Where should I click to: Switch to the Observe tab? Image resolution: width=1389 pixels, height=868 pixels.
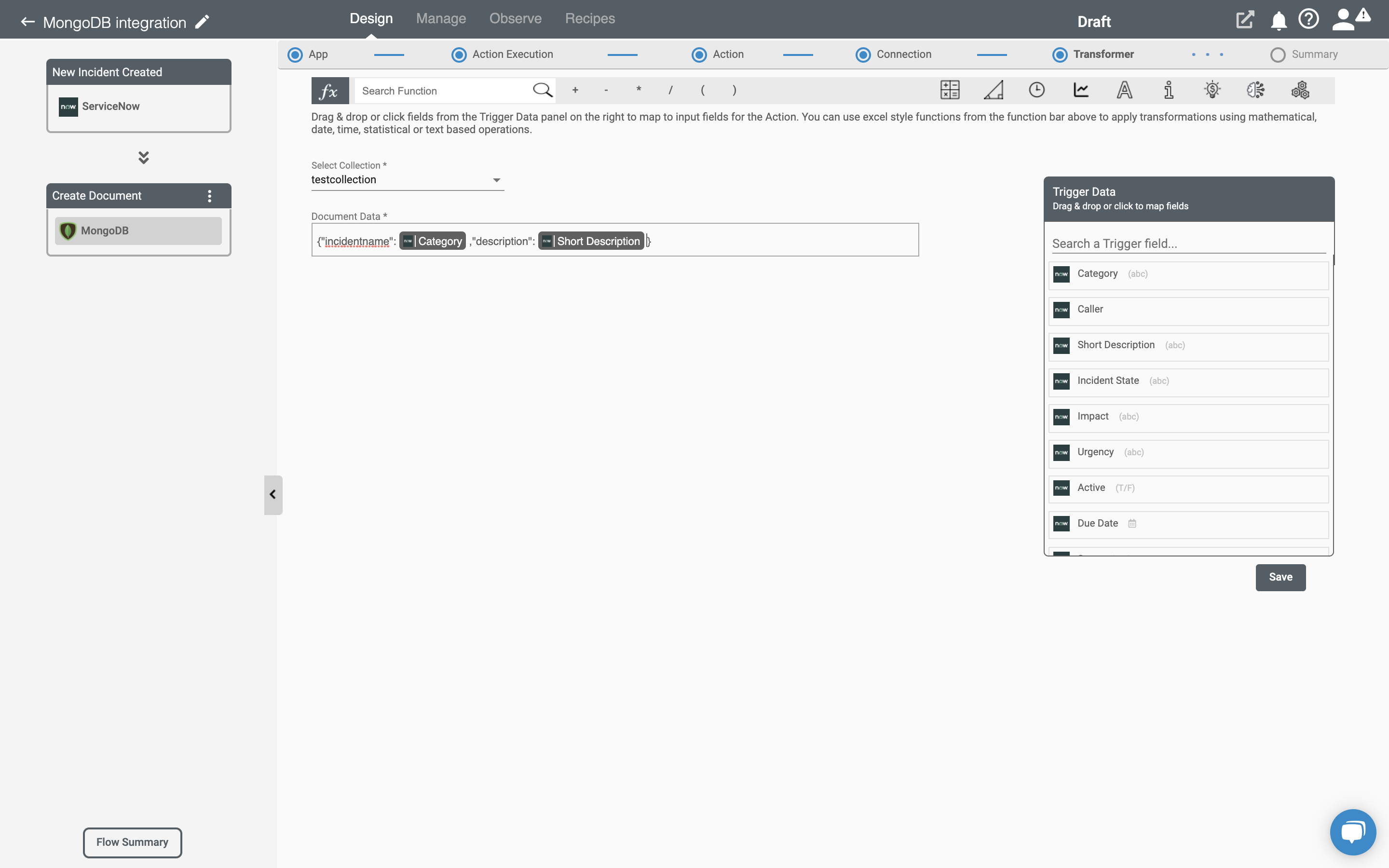pos(515,18)
